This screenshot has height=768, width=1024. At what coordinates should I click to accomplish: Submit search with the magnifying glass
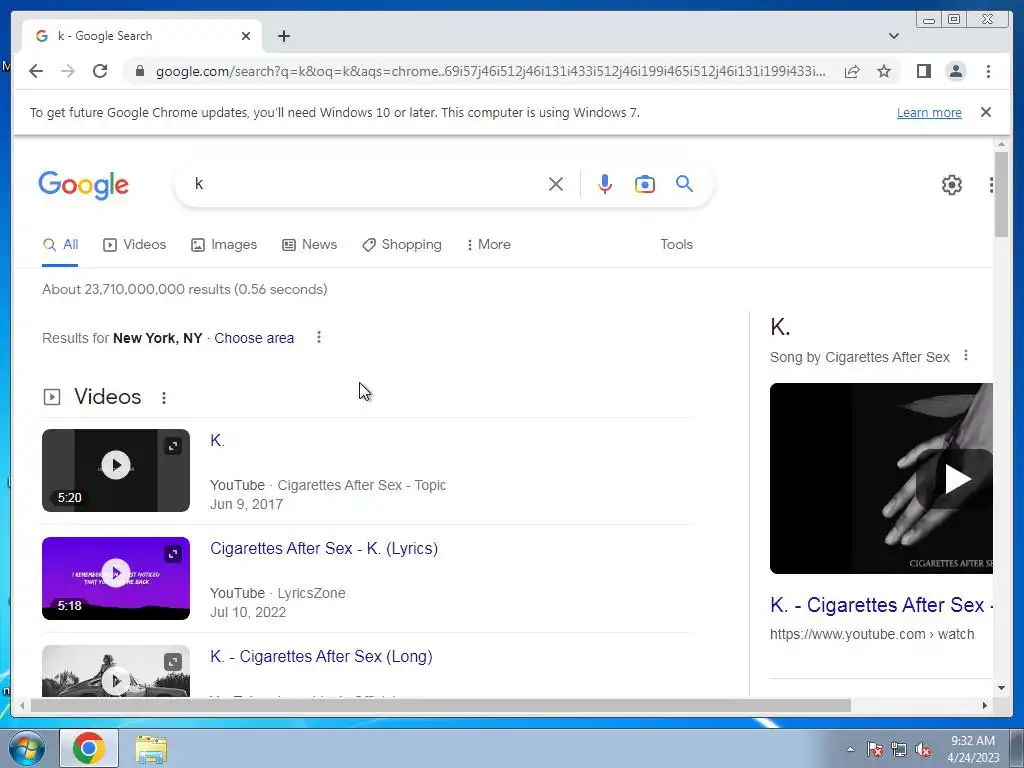(684, 184)
